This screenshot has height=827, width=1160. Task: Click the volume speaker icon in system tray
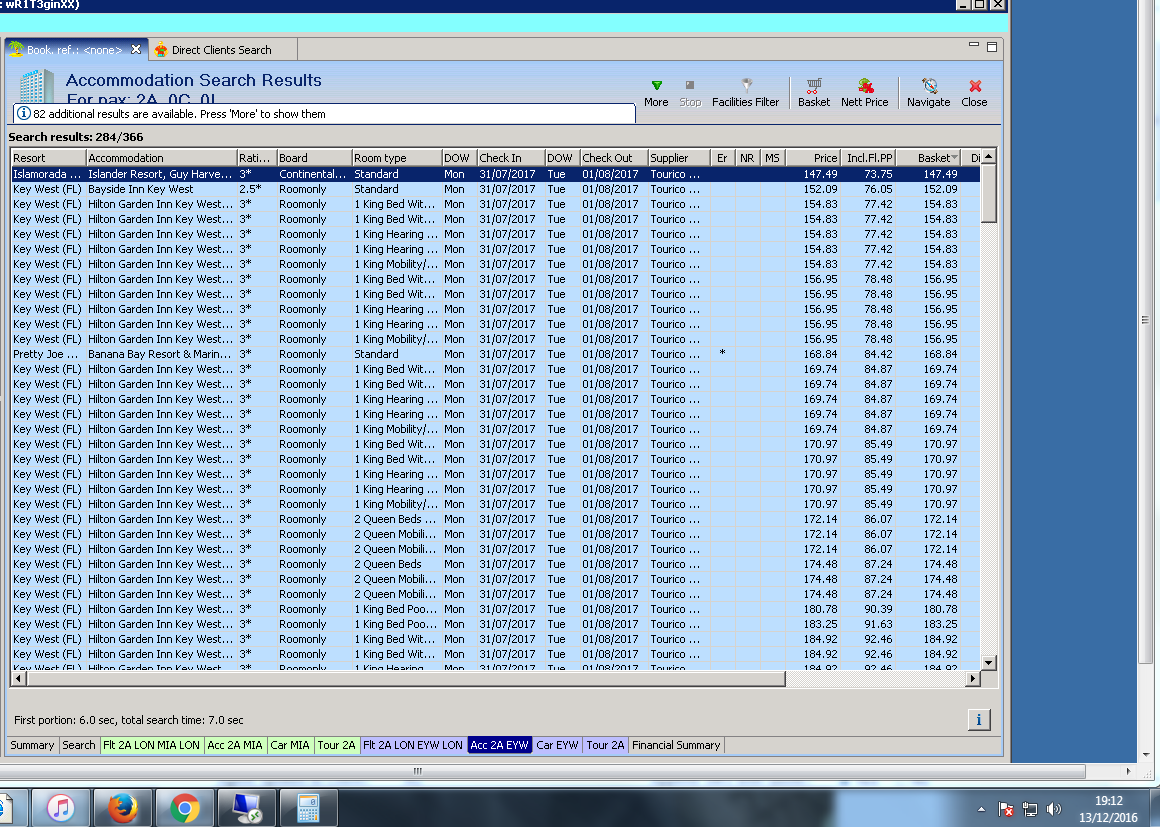coord(1054,809)
